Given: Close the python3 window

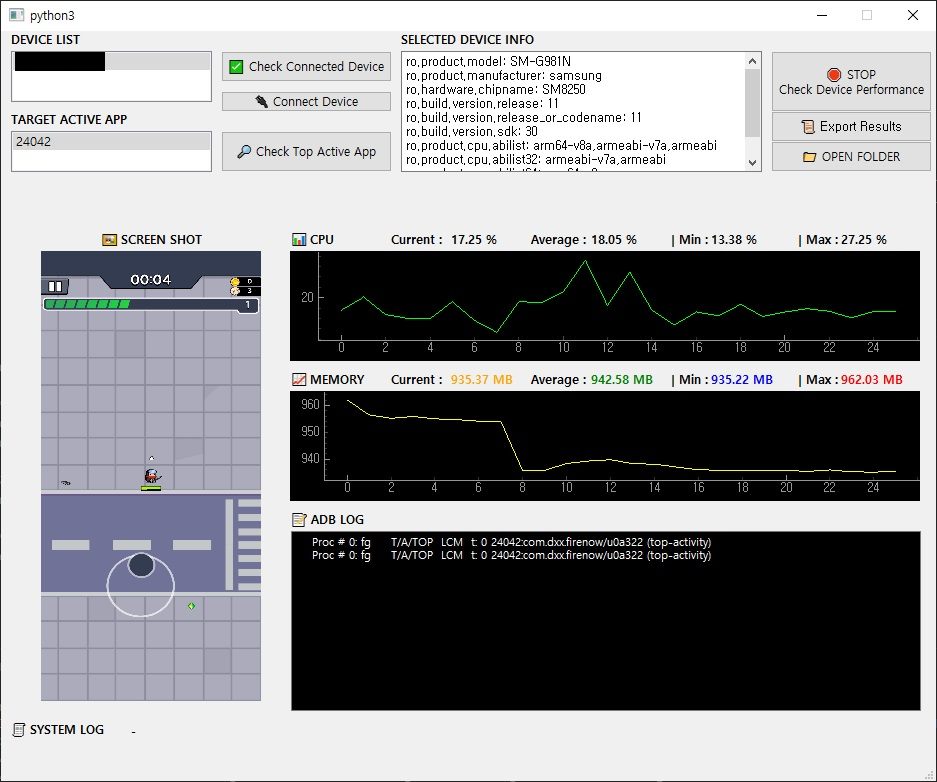Looking at the screenshot, I should (x=912, y=15).
